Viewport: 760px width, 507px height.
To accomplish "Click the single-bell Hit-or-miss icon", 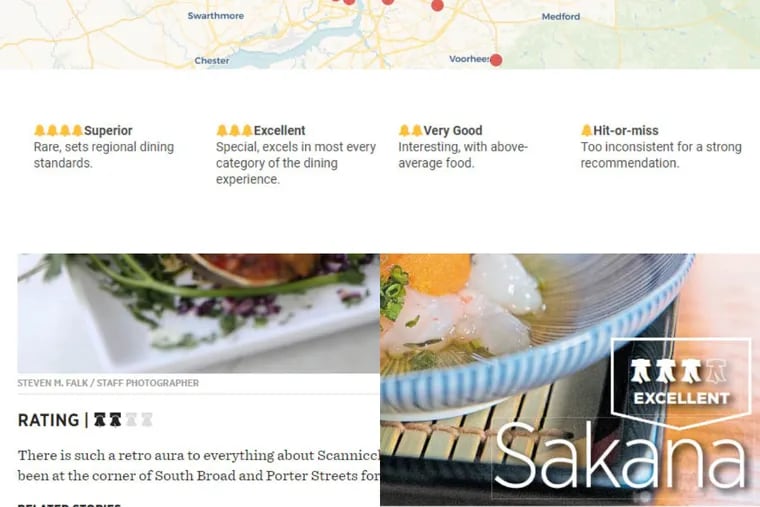I will point(586,130).
